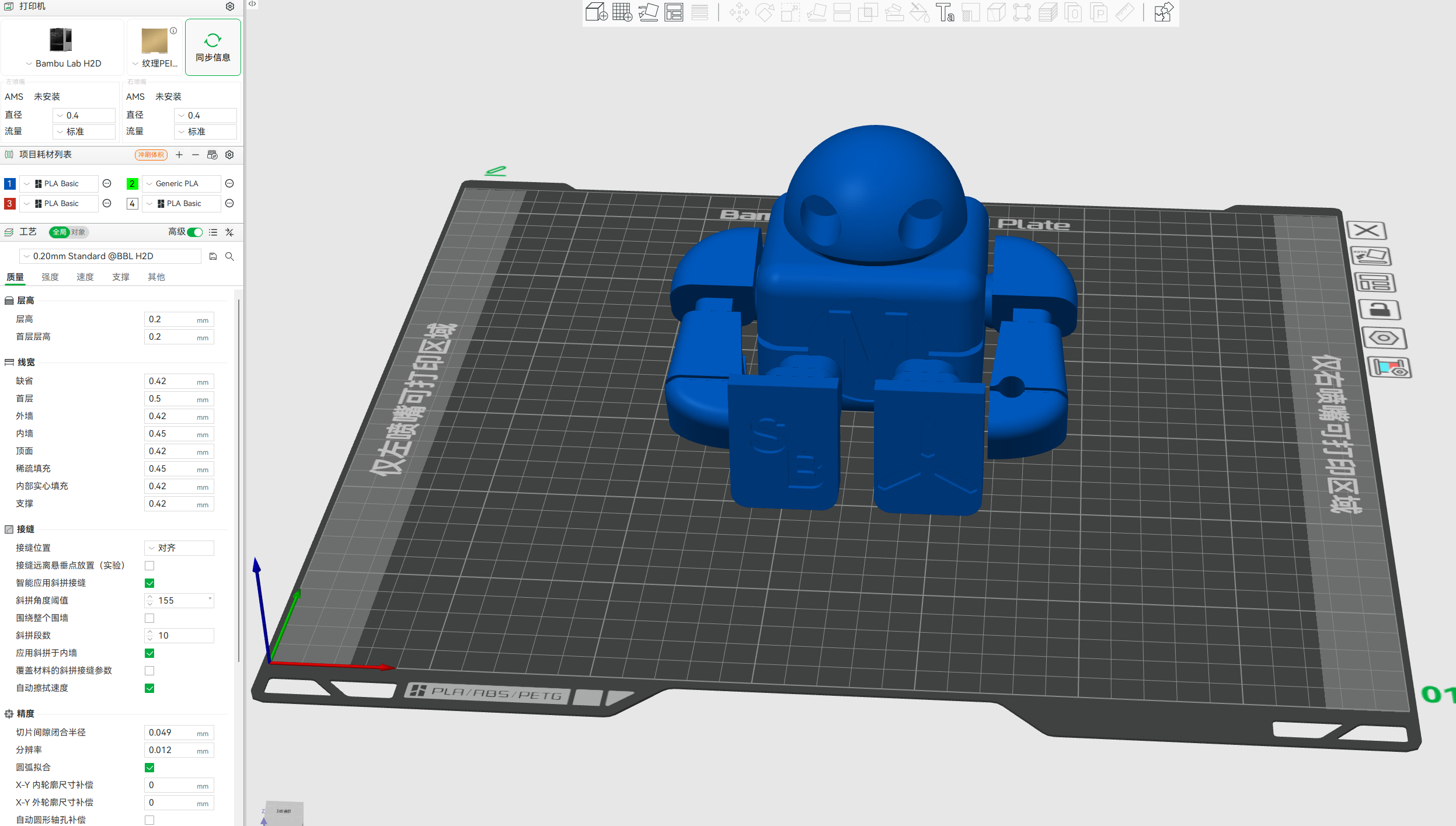
Task: Click the 冲刷体积 button
Action: (x=151, y=155)
